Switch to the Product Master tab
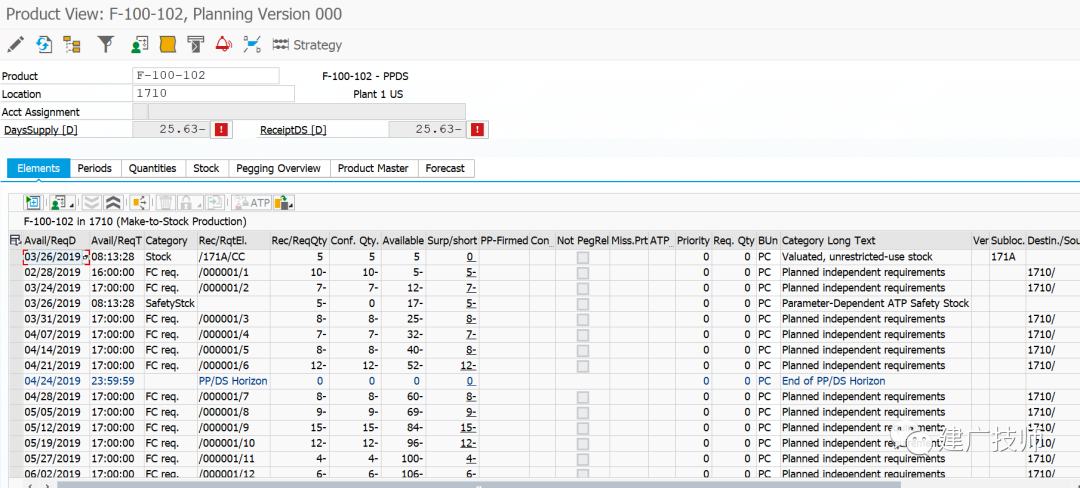Image resolution: width=1080 pixels, height=488 pixels. click(x=373, y=168)
